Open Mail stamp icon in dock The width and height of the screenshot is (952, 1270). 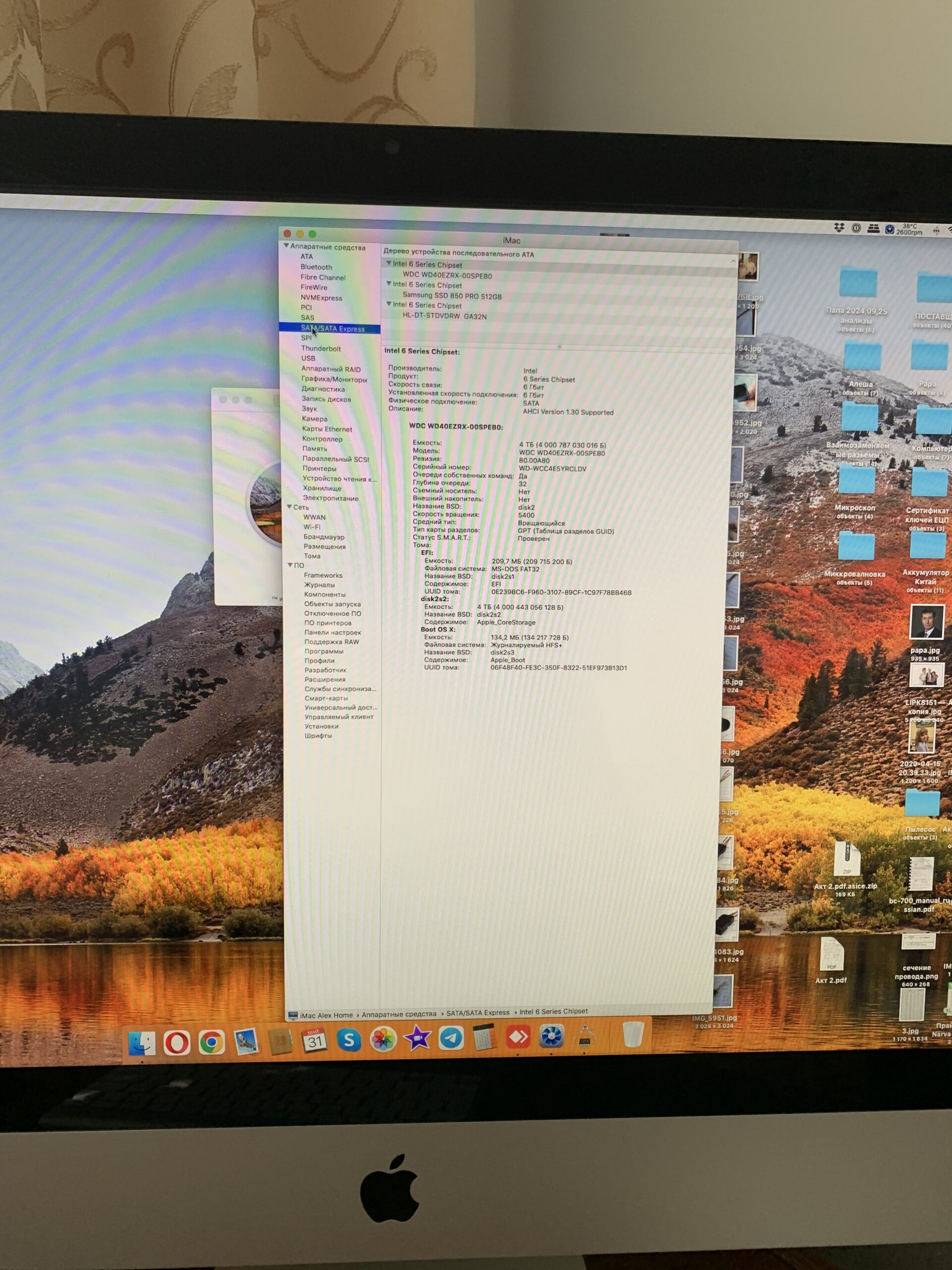pyautogui.click(x=245, y=1041)
